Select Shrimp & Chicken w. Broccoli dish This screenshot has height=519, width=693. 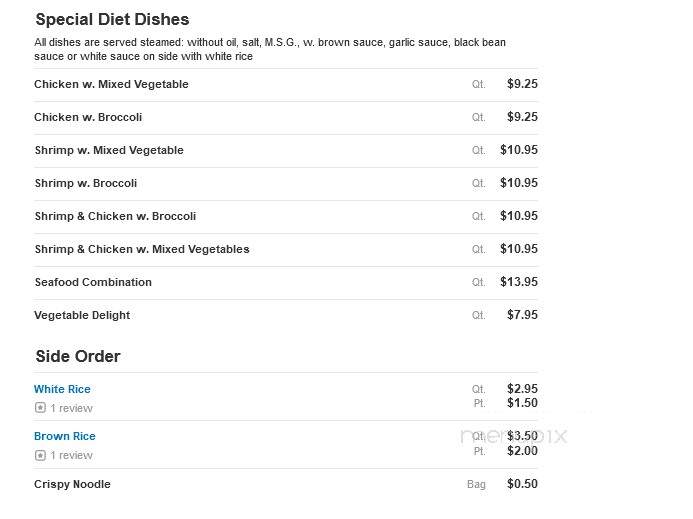click(115, 216)
